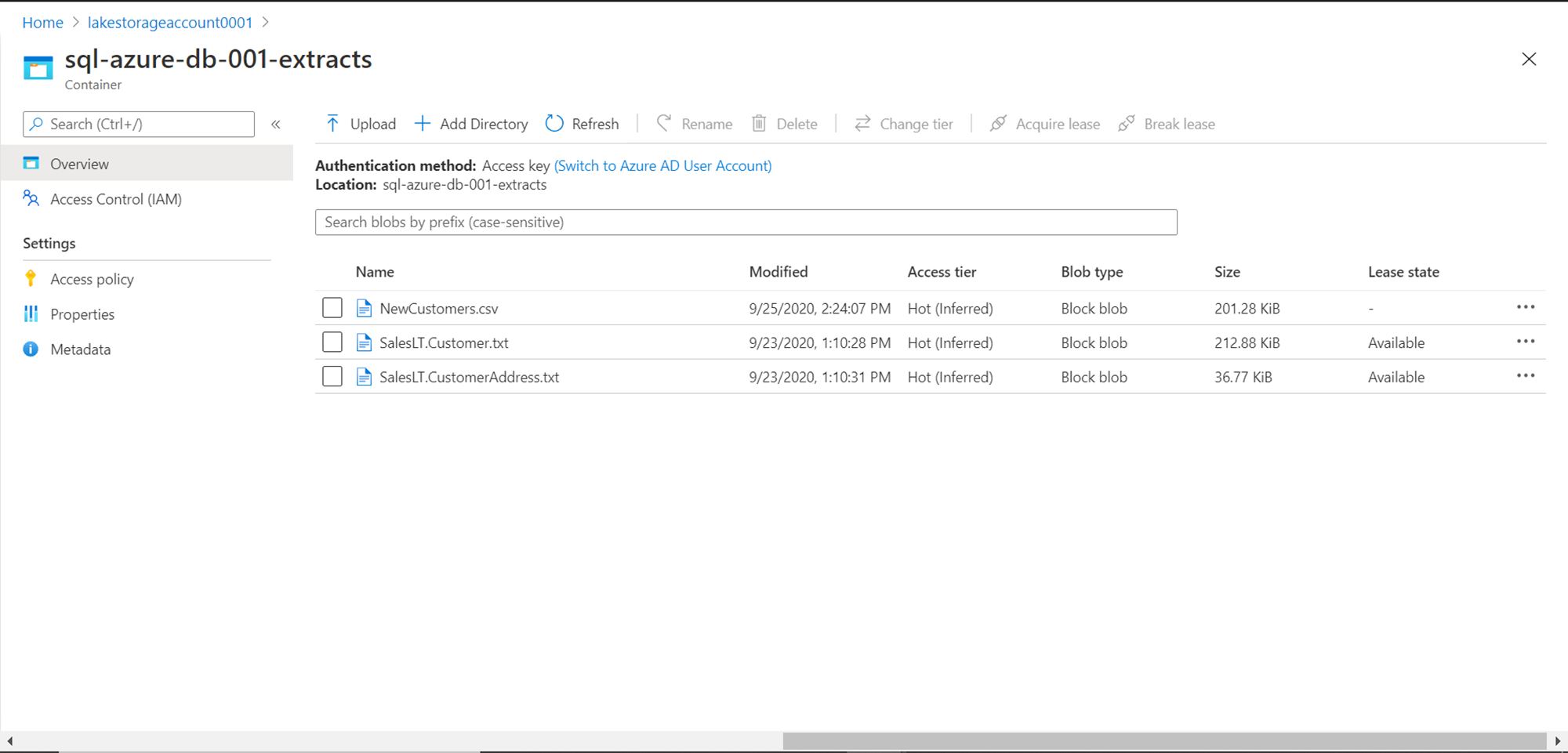Click the Acquire lease icon

pyautogui.click(x=998, y=124)
